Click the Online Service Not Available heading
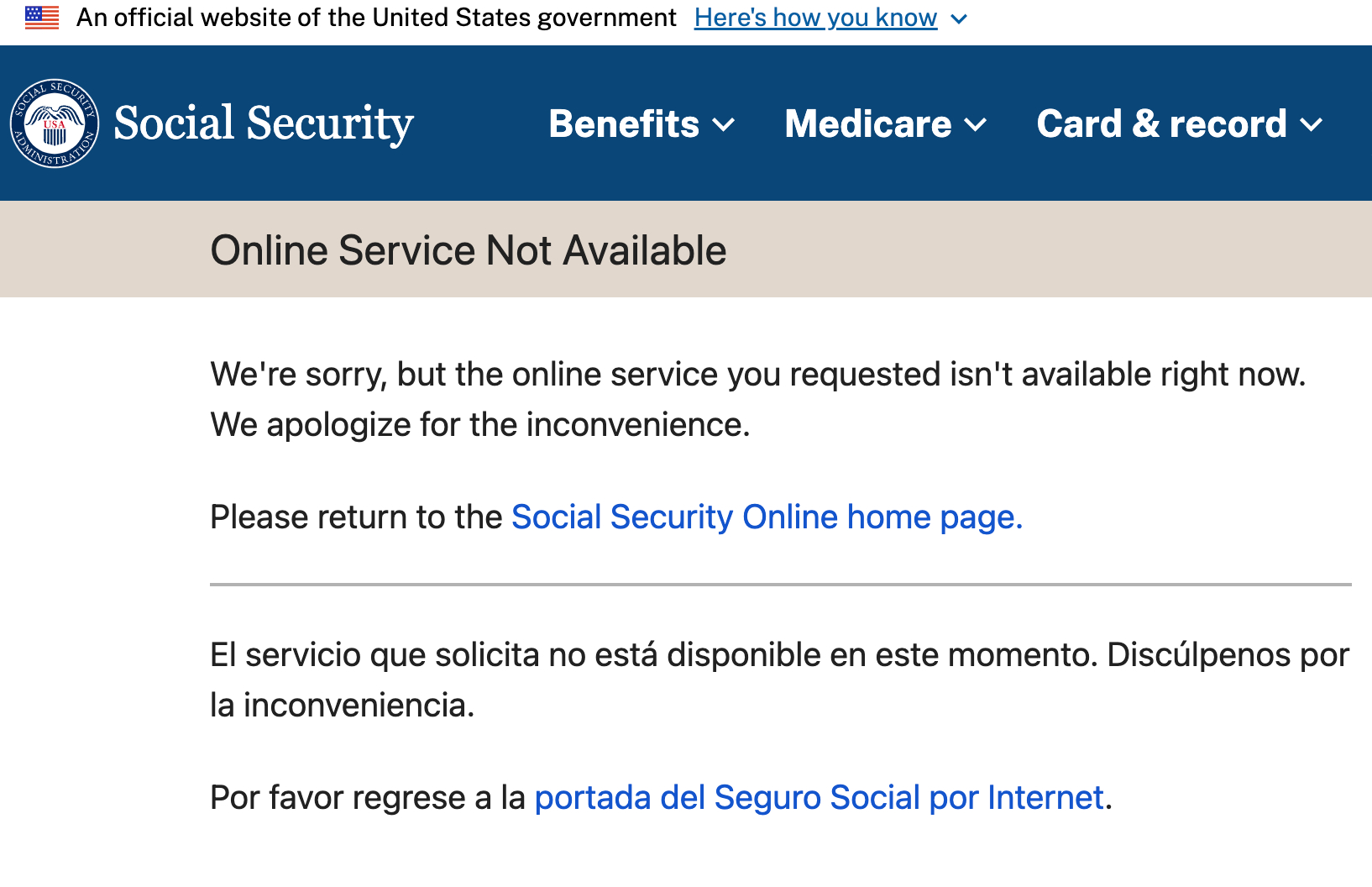This screenshot has width=1372, height=887. [468, 250]
